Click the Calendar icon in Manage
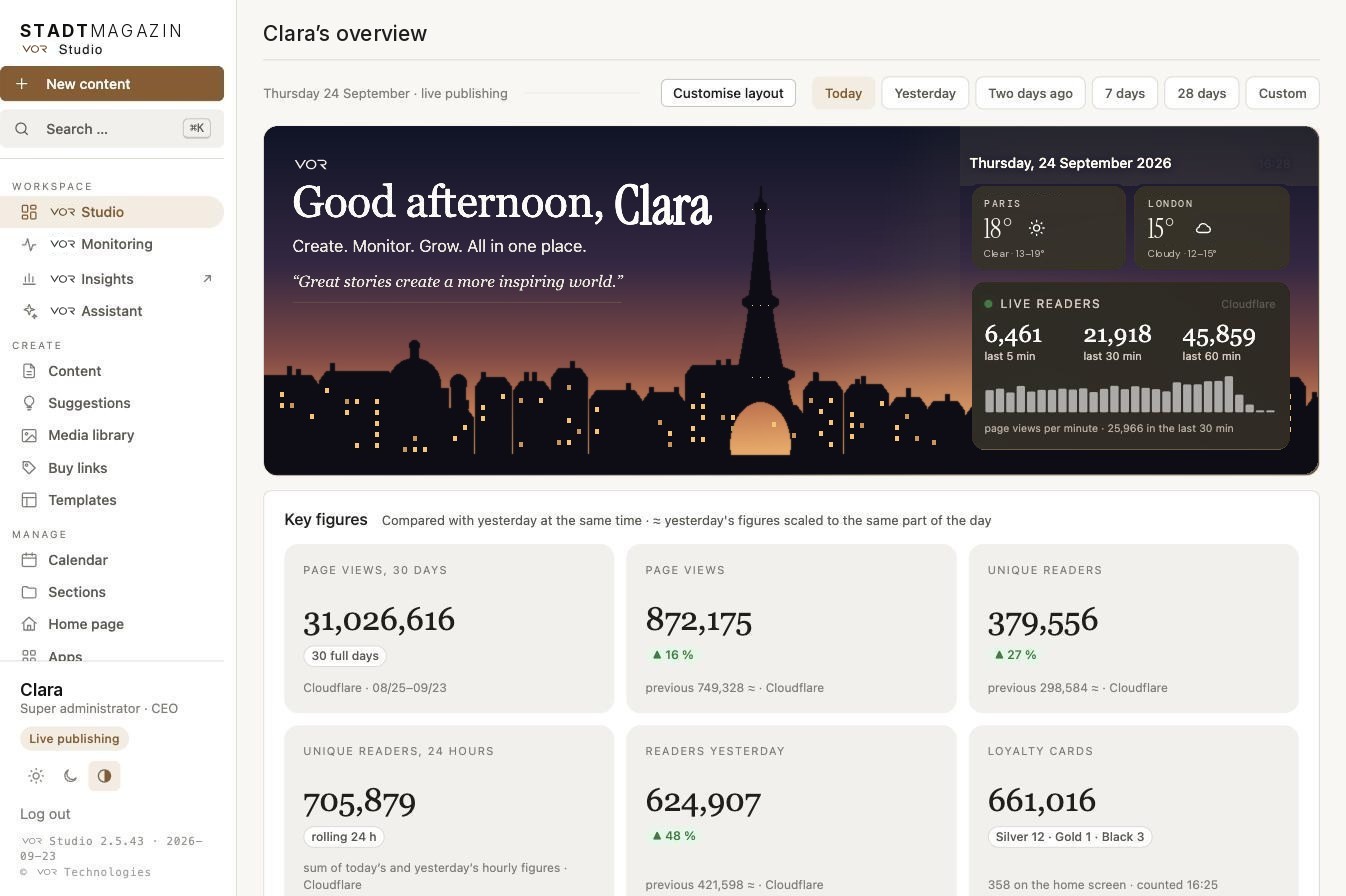This screenshot has height=896, width=1346. point(29,560)
